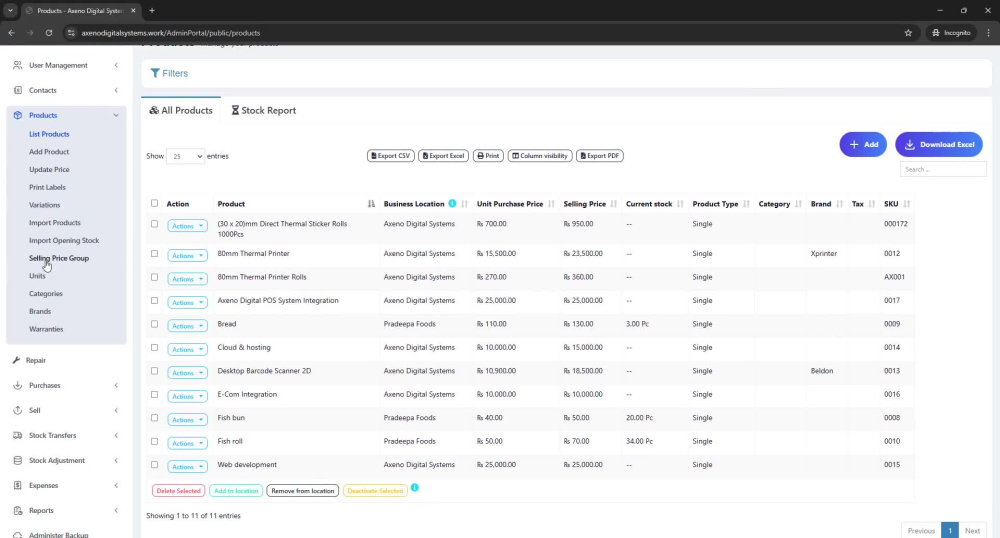The image size is (1000, 538).
Task: Sort by Current stock column icon
Action: [680, 204]
